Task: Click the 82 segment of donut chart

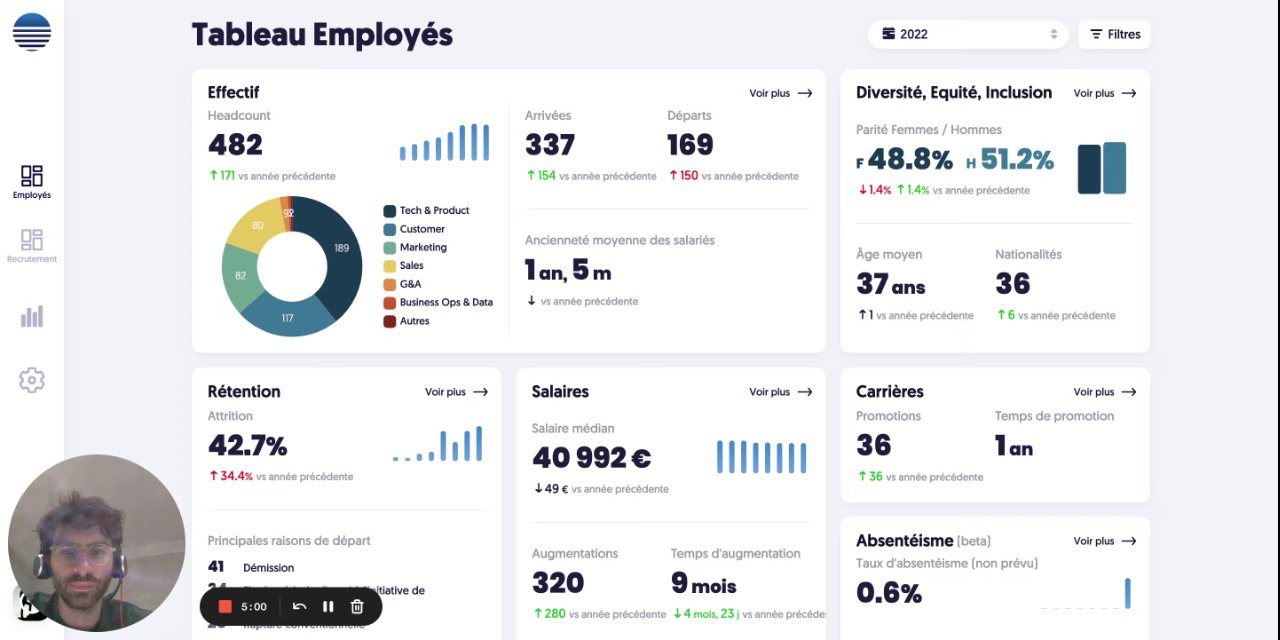Action: point(241,275)
